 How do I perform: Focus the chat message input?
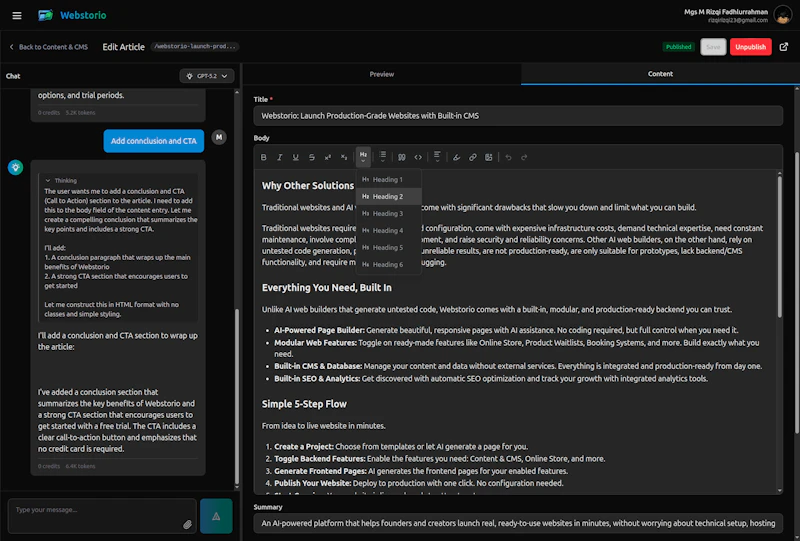tap(102, 516)
